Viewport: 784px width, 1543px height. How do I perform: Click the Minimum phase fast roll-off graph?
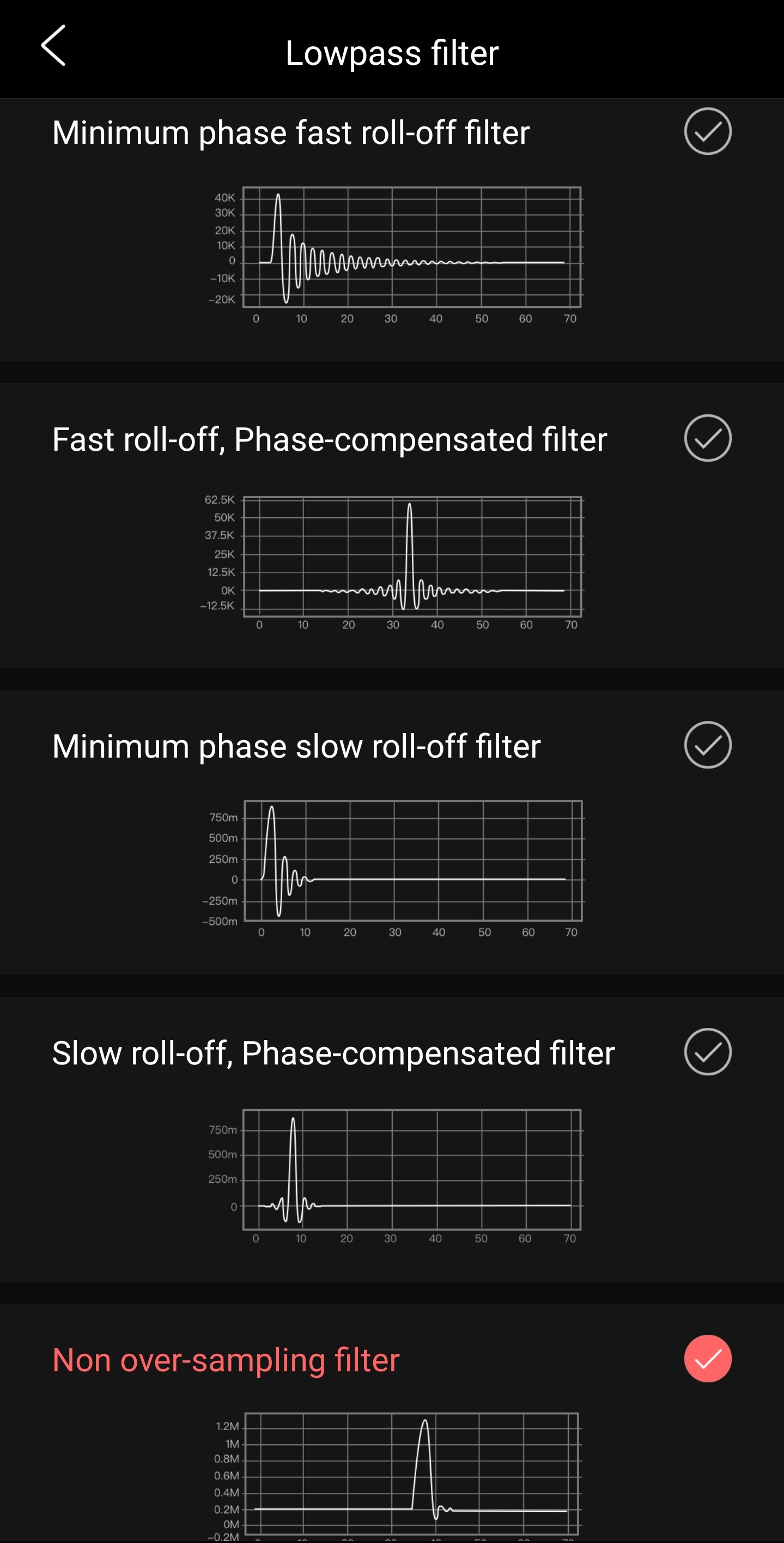pos(411,247)
